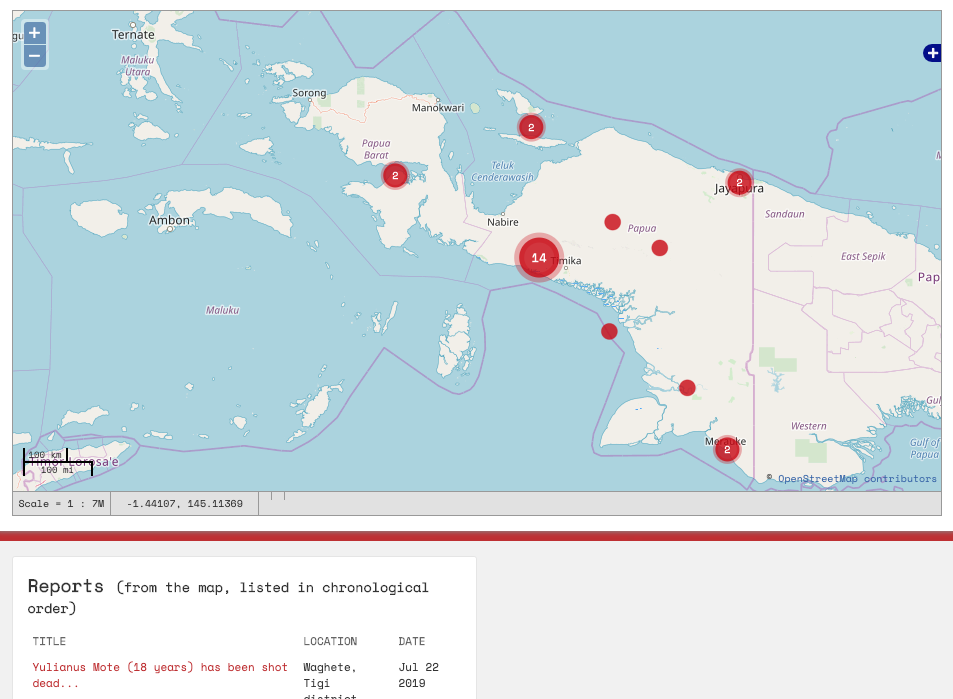Open the 14-report cluster near Timika
This screenshot has width=953, height=699.
coord(539,258)
